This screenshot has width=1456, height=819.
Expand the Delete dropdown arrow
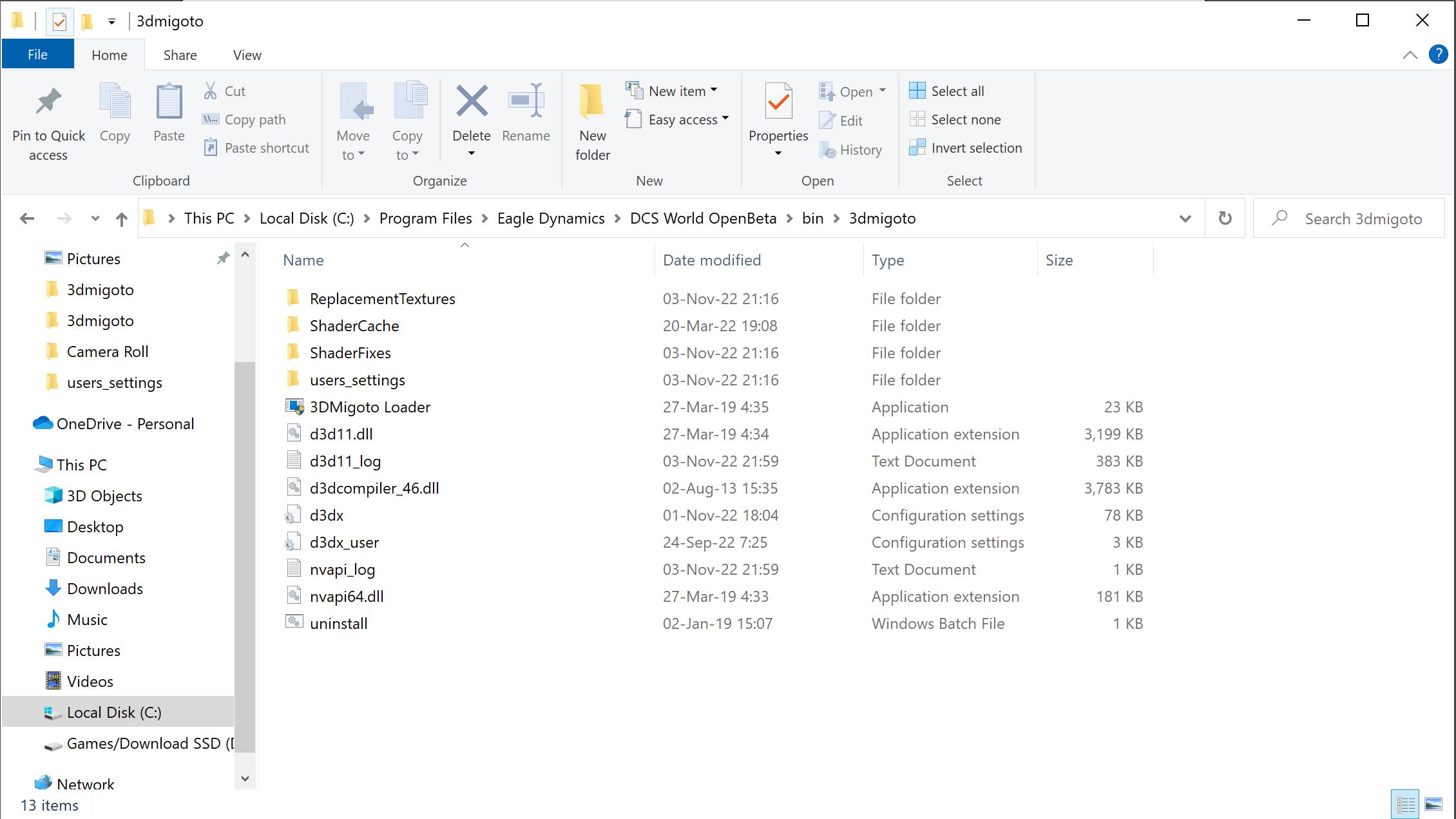click(472, 153)
